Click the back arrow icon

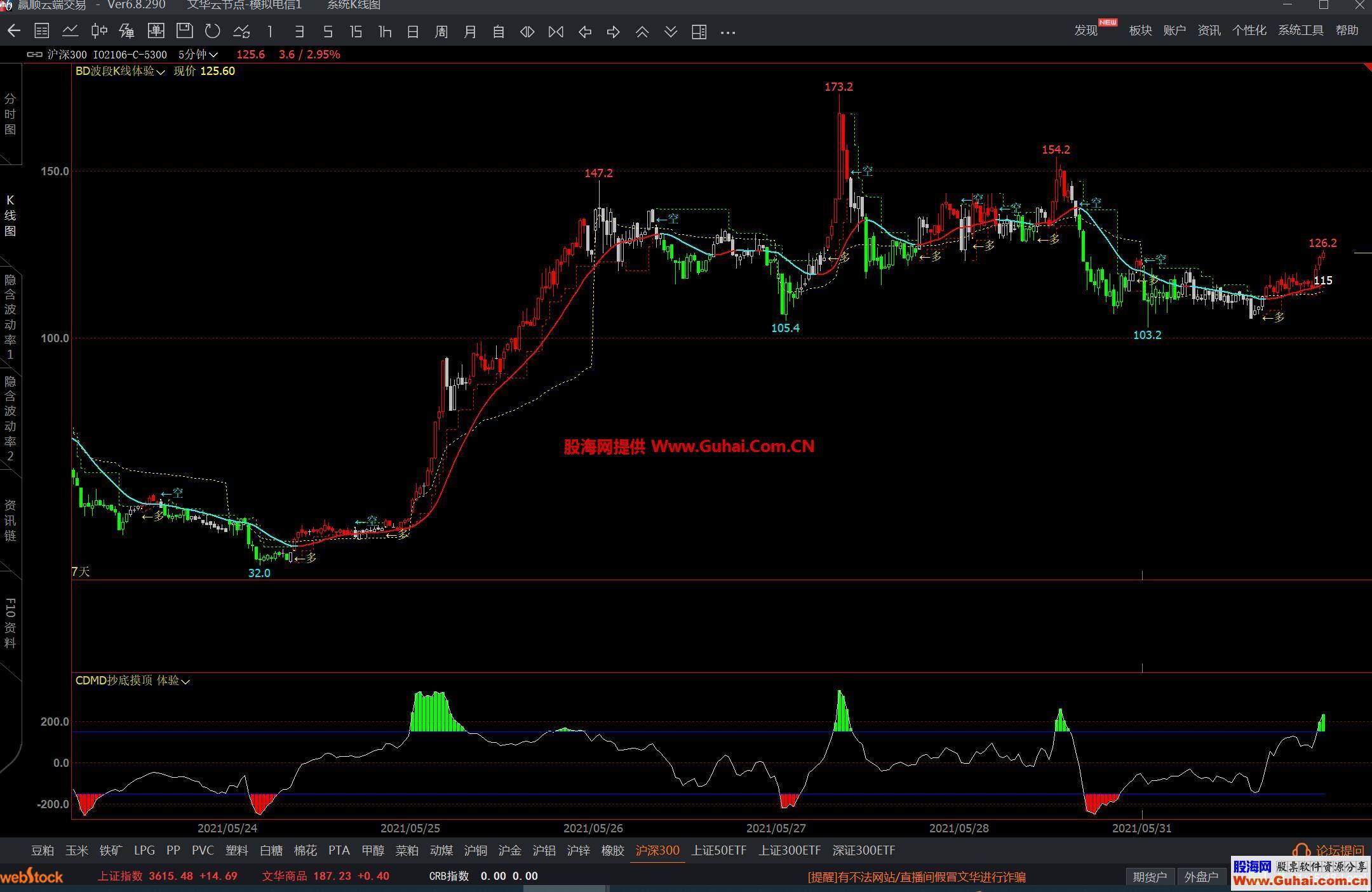(14, 31)
